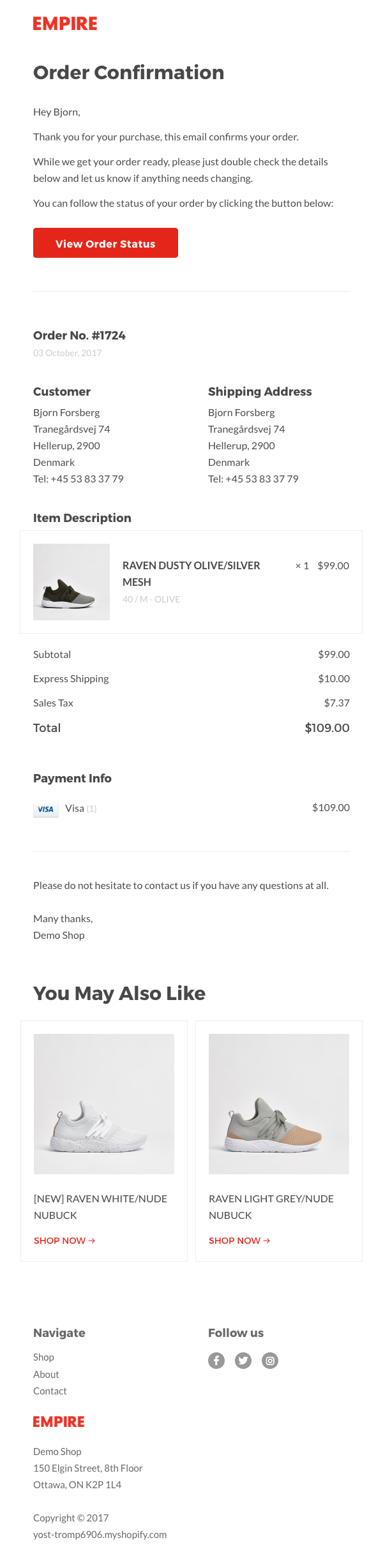
Task: Click the EMPIRE logo at top
Action: (65, 24)
